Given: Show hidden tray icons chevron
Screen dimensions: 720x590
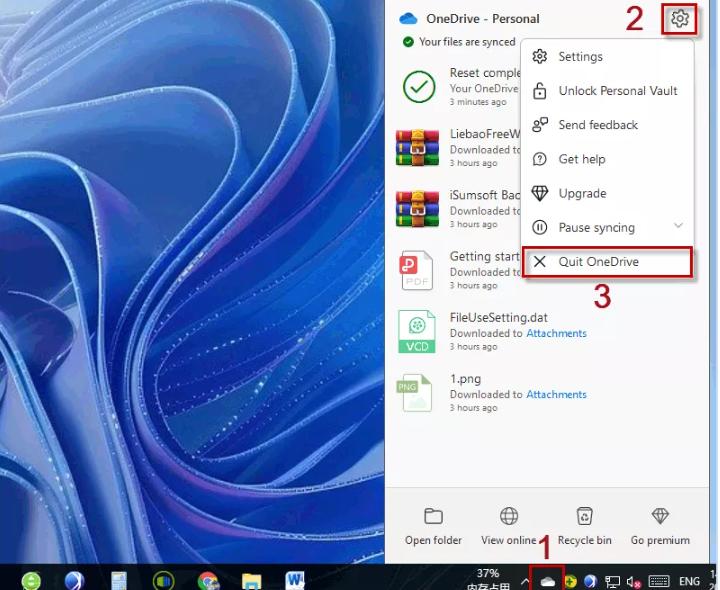Looking at the screenshot, I should click(525, 581).
